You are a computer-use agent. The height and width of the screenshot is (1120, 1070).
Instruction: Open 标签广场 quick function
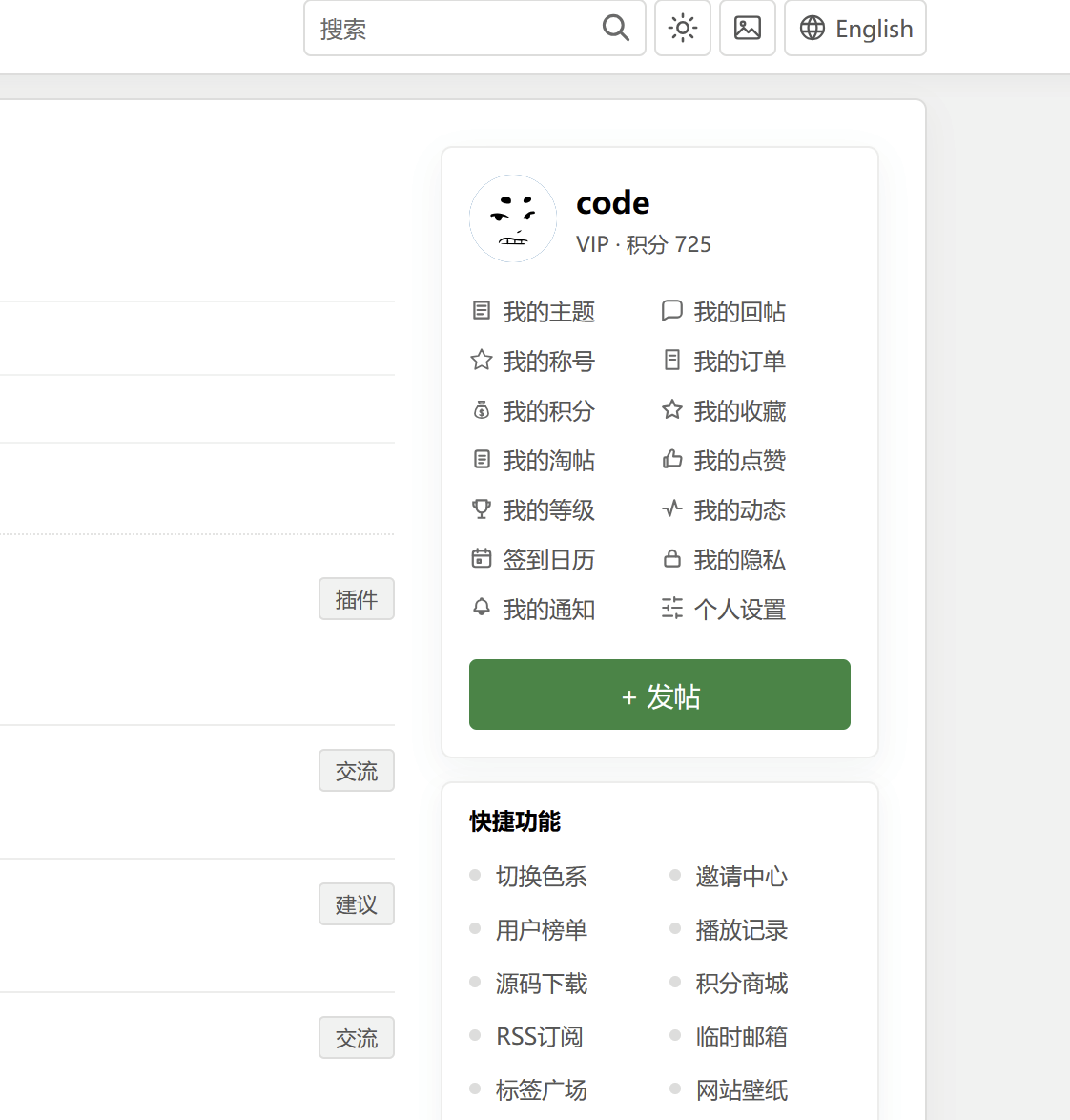(x=542, y=1090)
